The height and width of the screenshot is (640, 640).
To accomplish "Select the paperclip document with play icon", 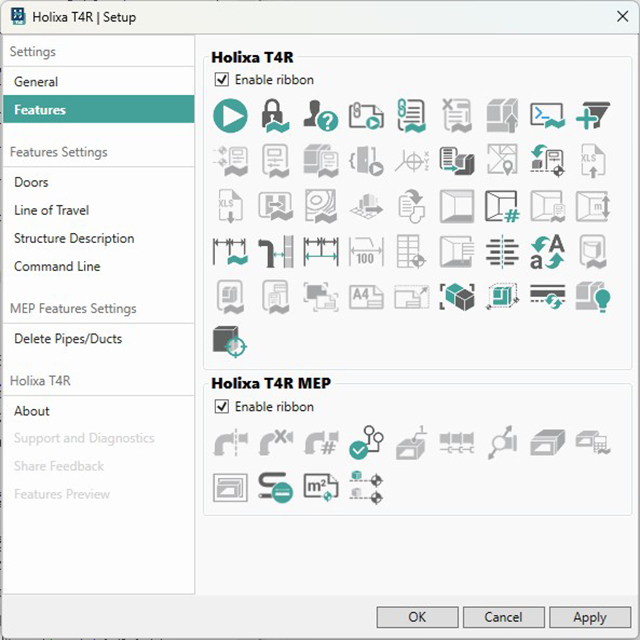I will pos(366,116).
